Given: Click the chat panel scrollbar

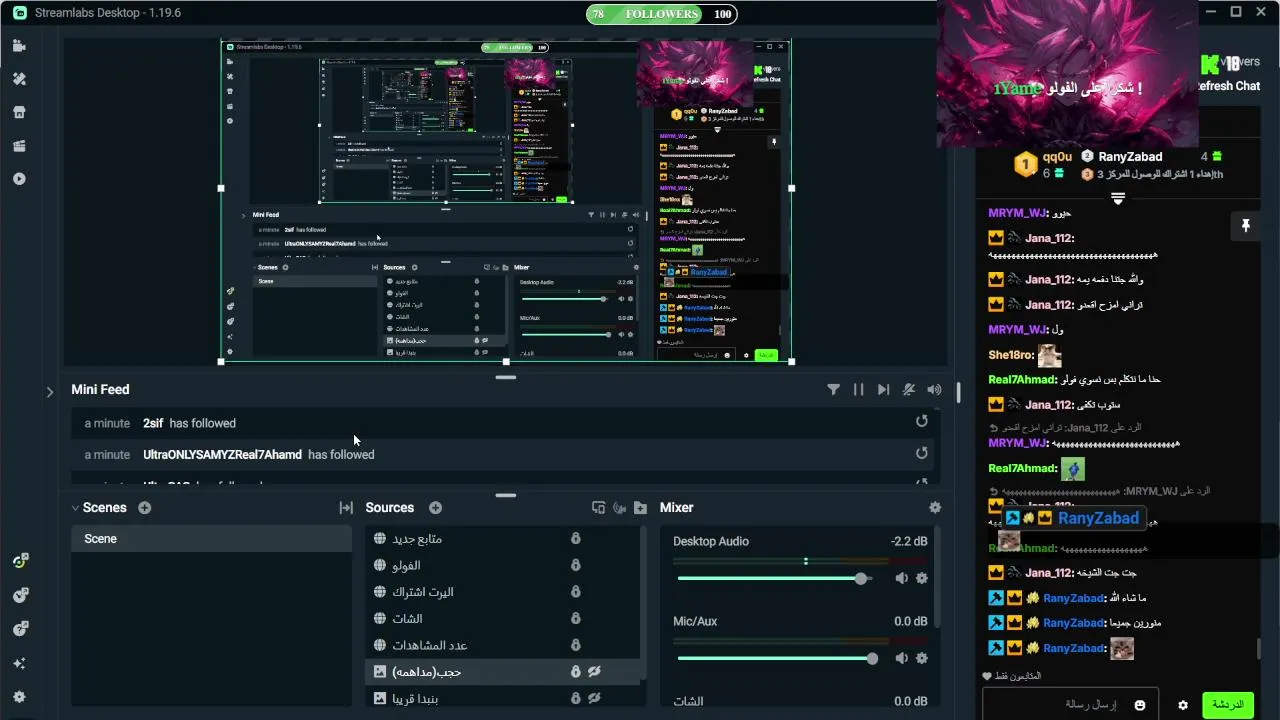Looking at the screenshot, I should click(1259, 649).
